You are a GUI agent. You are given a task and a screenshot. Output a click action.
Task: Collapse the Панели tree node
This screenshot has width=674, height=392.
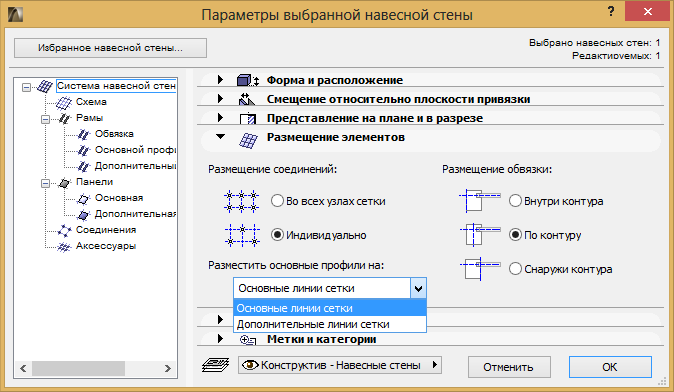(46, 184)
